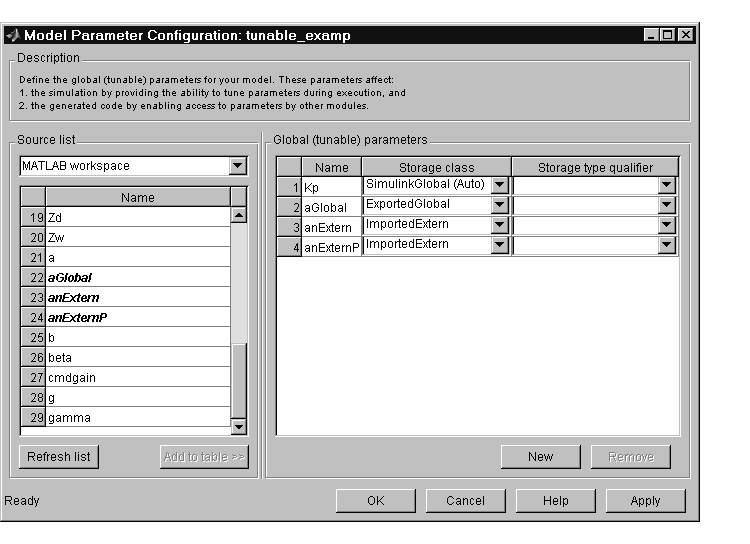Open the MATLAB workspace source dropdown
This screenshot has width=750, height=544.
238,166
